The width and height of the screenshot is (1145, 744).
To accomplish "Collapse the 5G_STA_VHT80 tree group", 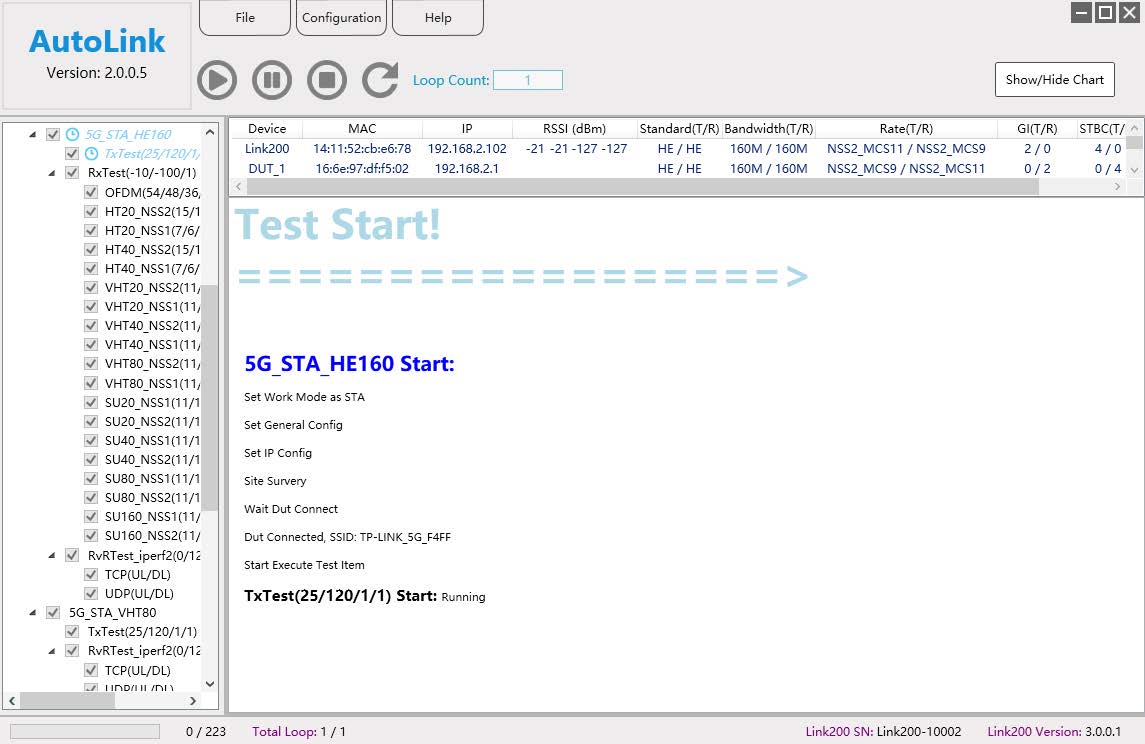I will click(32, 612).
